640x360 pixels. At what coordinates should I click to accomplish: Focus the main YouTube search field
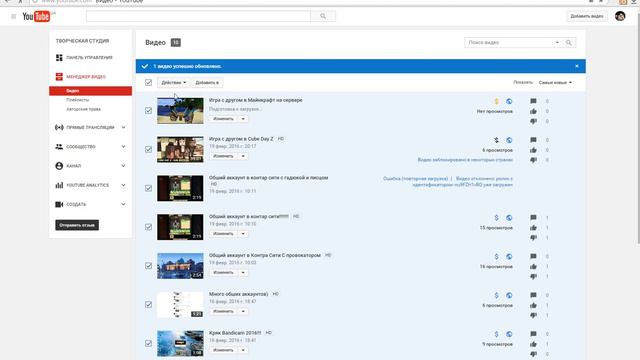coord(198,16)
